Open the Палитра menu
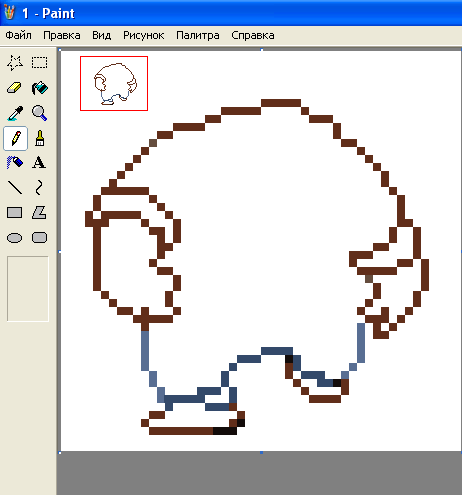This screenshot has width=462, height=495. point(198,35)
